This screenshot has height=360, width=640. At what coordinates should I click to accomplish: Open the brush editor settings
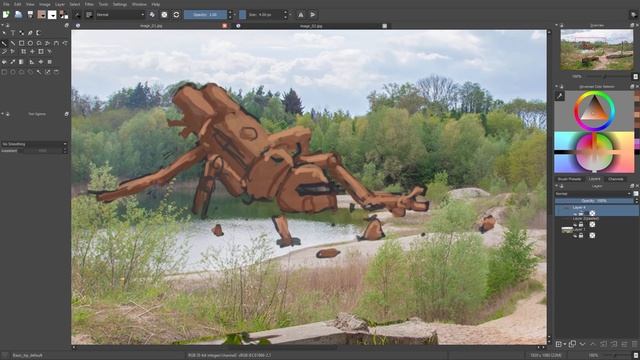click(x=78, y=14)
